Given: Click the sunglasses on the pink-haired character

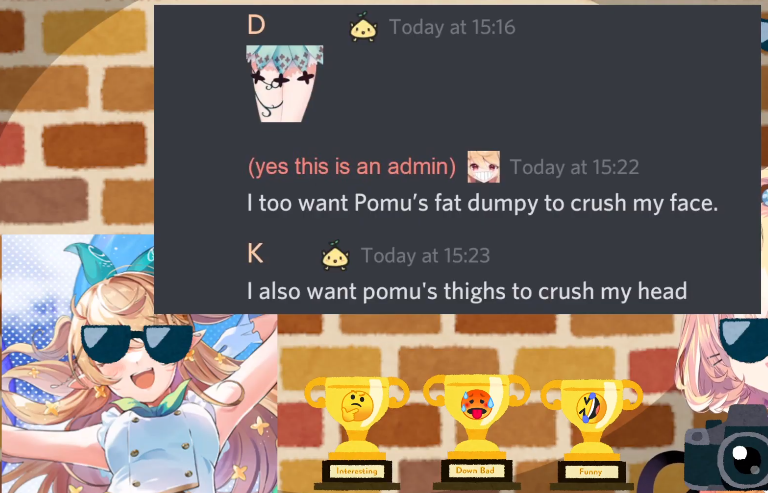Looking at the screenshot, I should (x=743, y=339).
